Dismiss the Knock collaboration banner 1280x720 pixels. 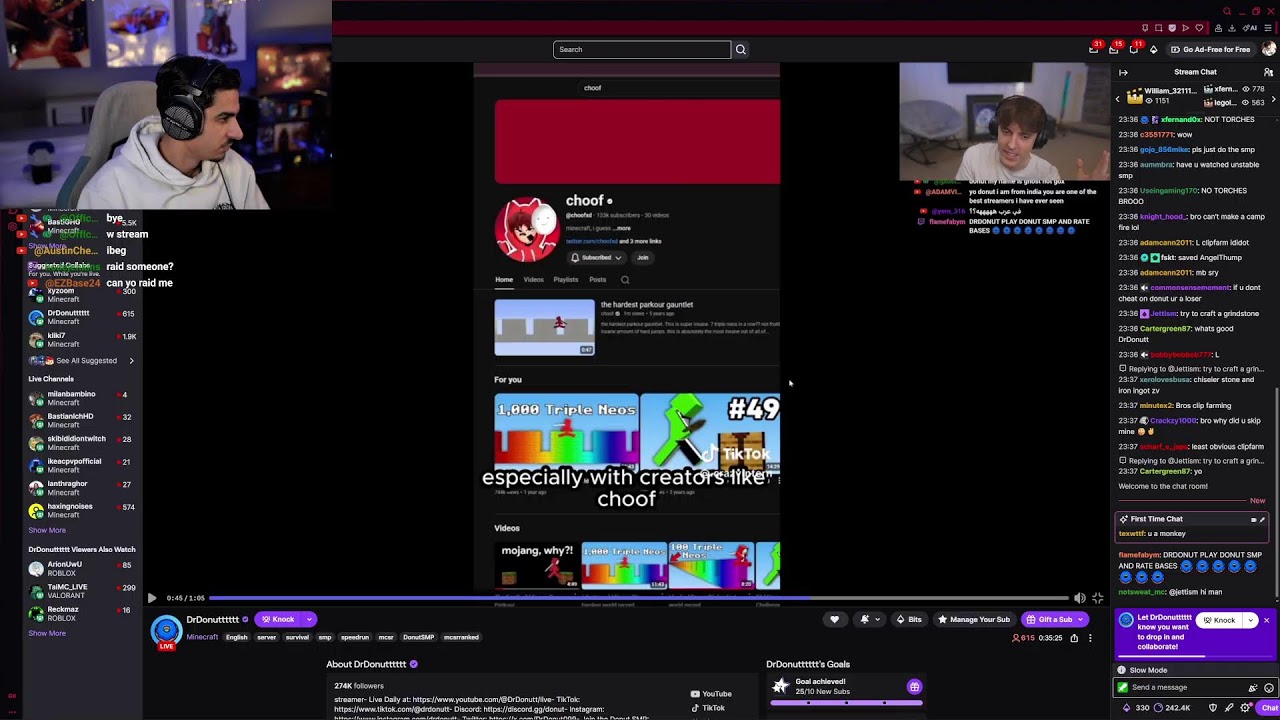coord(1266,621)
